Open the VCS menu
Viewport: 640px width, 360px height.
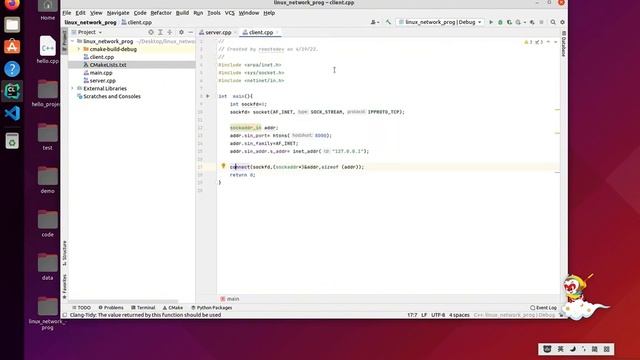[x=230, y=13]
